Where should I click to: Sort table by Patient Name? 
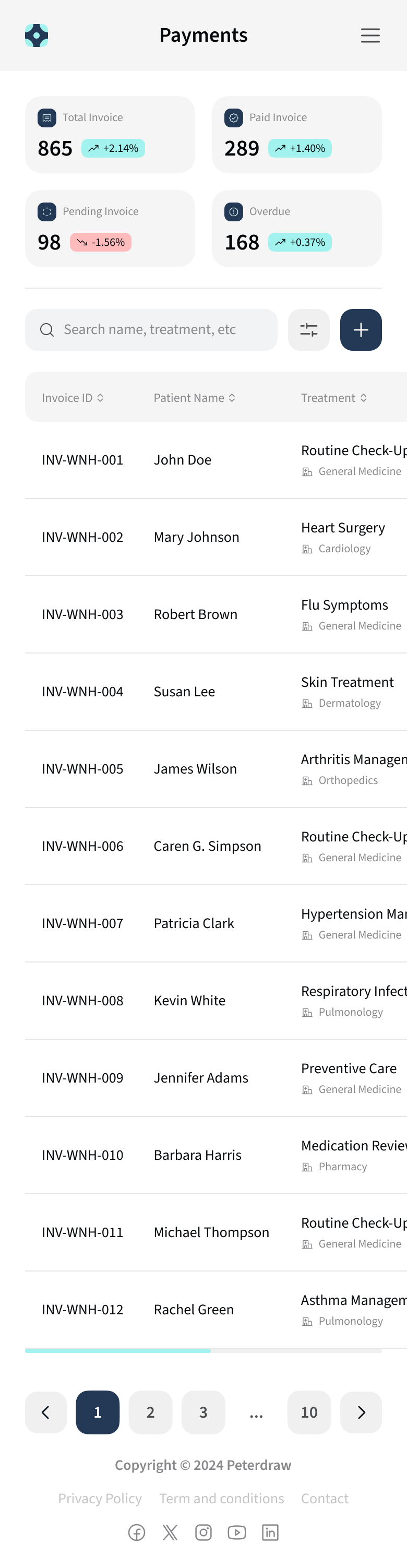(194, 397)
